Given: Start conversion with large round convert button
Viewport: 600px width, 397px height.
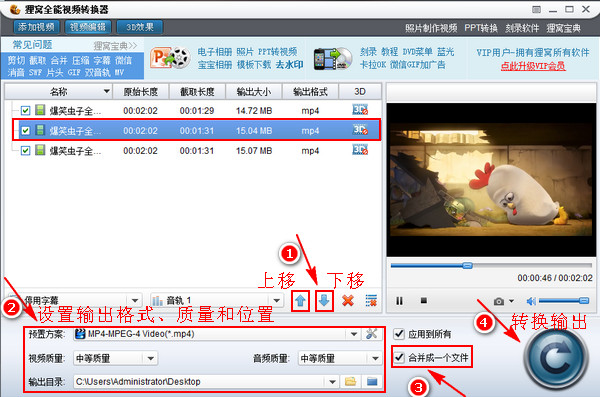Looking at the screenshot, I should 555,358.
